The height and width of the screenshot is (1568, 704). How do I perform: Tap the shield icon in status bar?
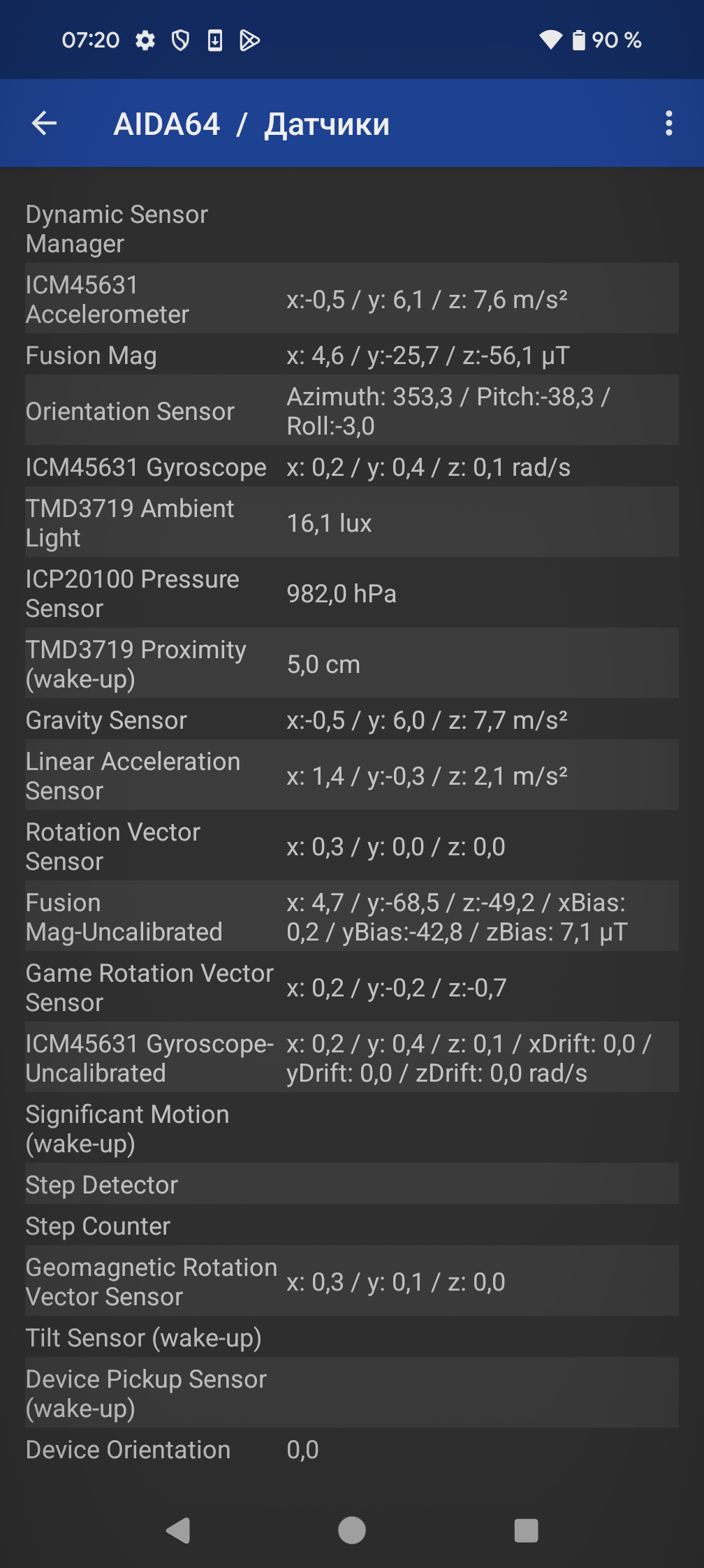pyautogui.click(x=180, y=41)
